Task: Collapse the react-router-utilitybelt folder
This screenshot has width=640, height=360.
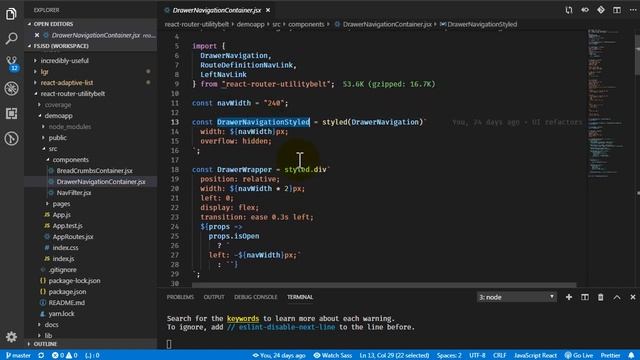Action: point(73,94)
